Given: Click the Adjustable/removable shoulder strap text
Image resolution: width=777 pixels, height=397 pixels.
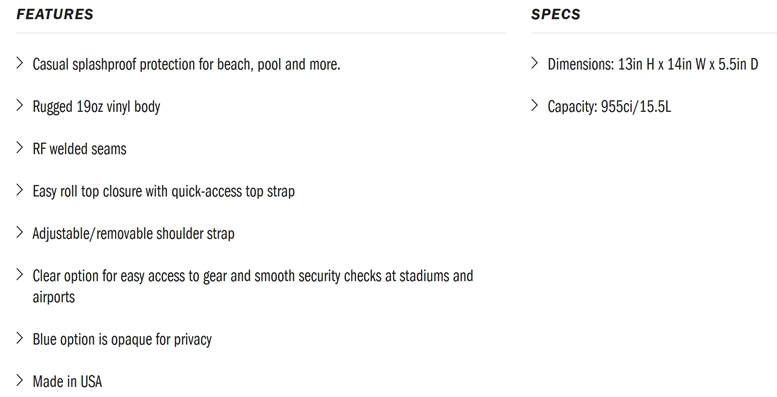Looking at the screenshot, I should point(134,233).
